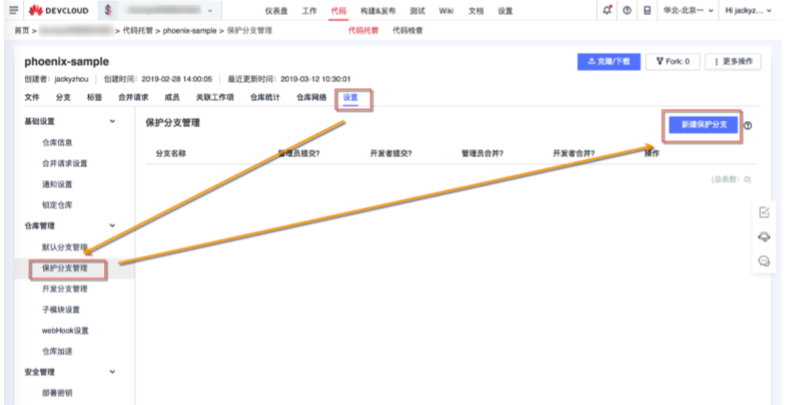Open 通知设置 in sidebar

57,184
